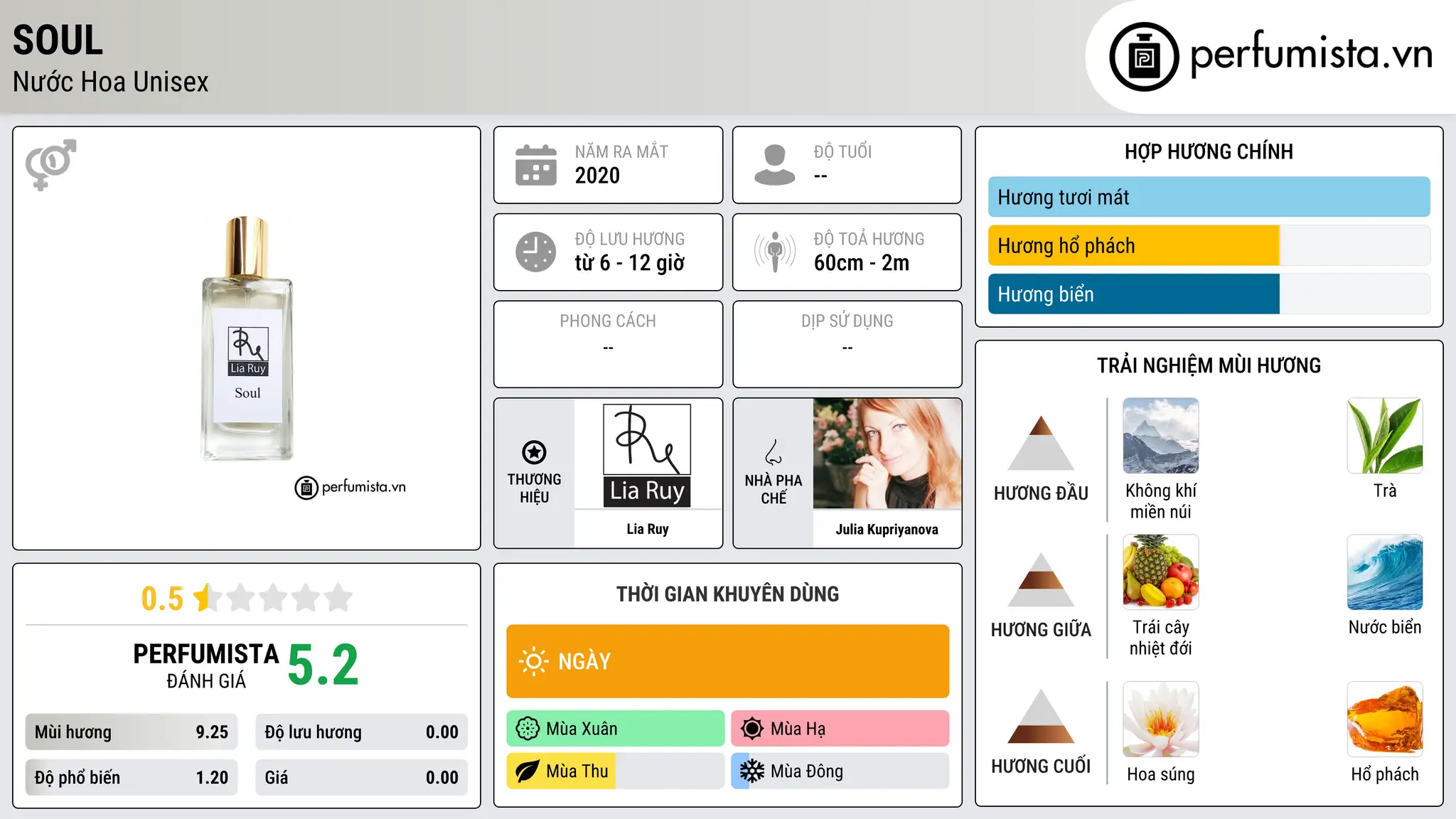
Task: Click the fifth rating star
Action: click(338, 598)
